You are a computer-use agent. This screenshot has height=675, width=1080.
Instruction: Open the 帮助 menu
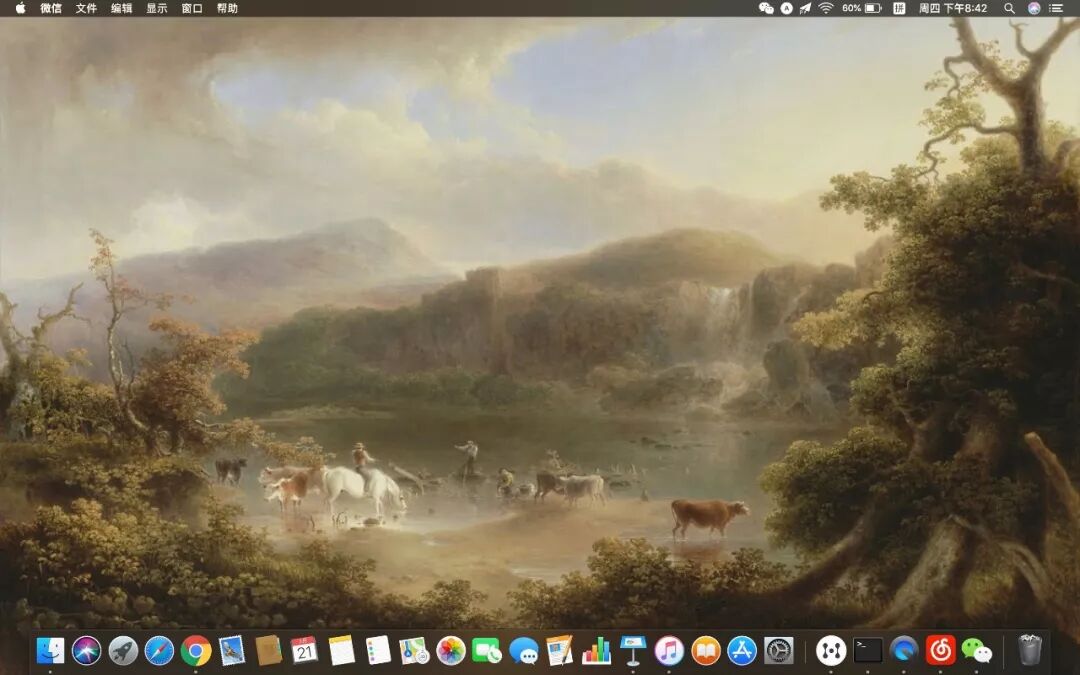click(x=227, y=8)
